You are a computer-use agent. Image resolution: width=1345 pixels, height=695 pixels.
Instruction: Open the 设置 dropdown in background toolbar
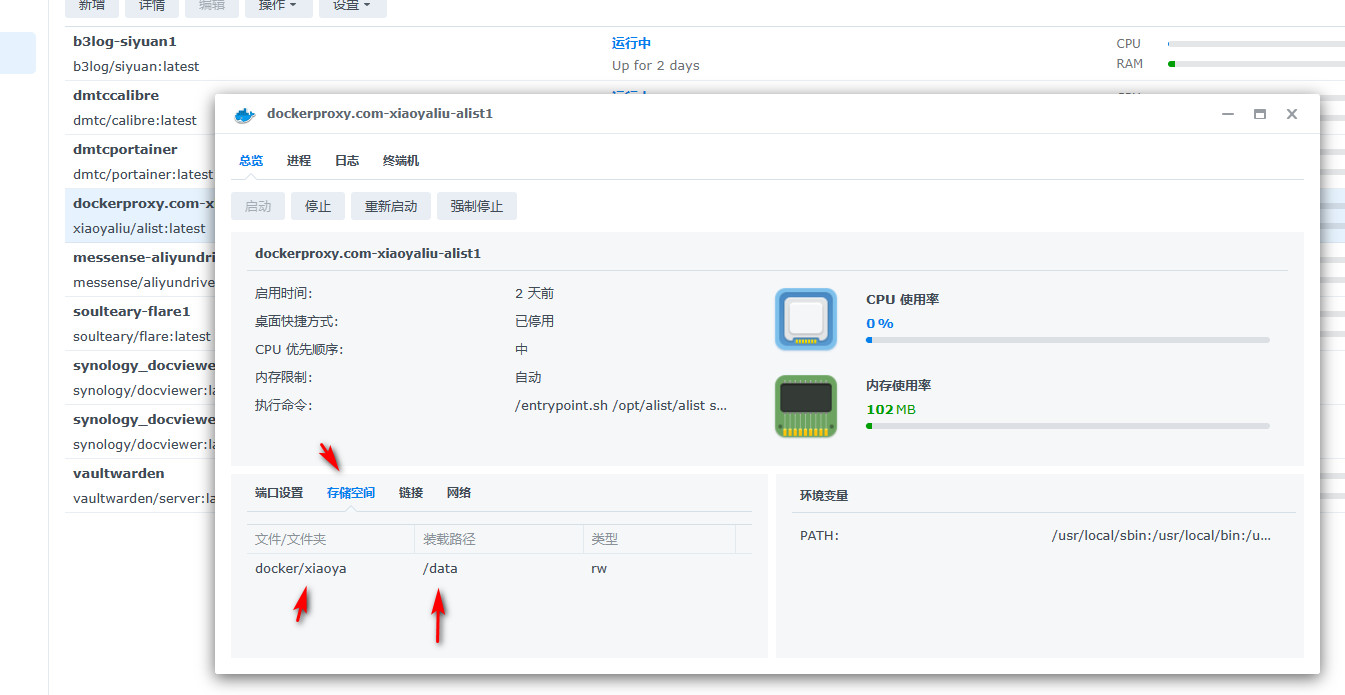(352, 6)
